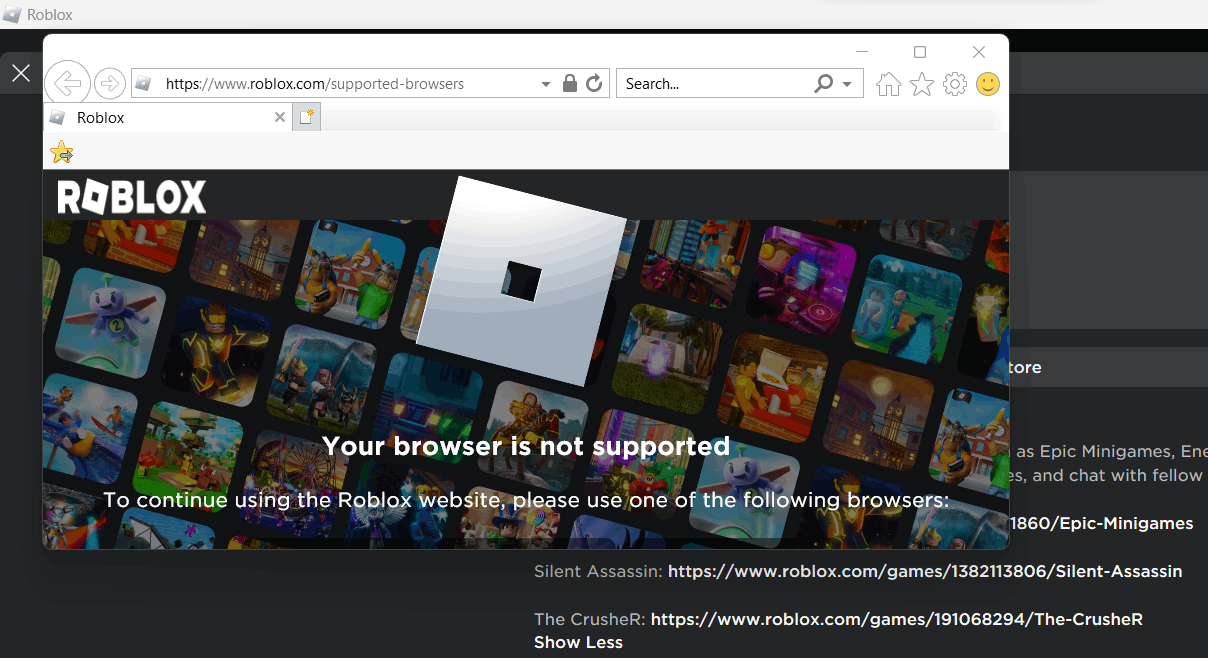Click the 'The CrusheR:' label text
This screenshot has height=658, width=1208.
pos(590,619)
